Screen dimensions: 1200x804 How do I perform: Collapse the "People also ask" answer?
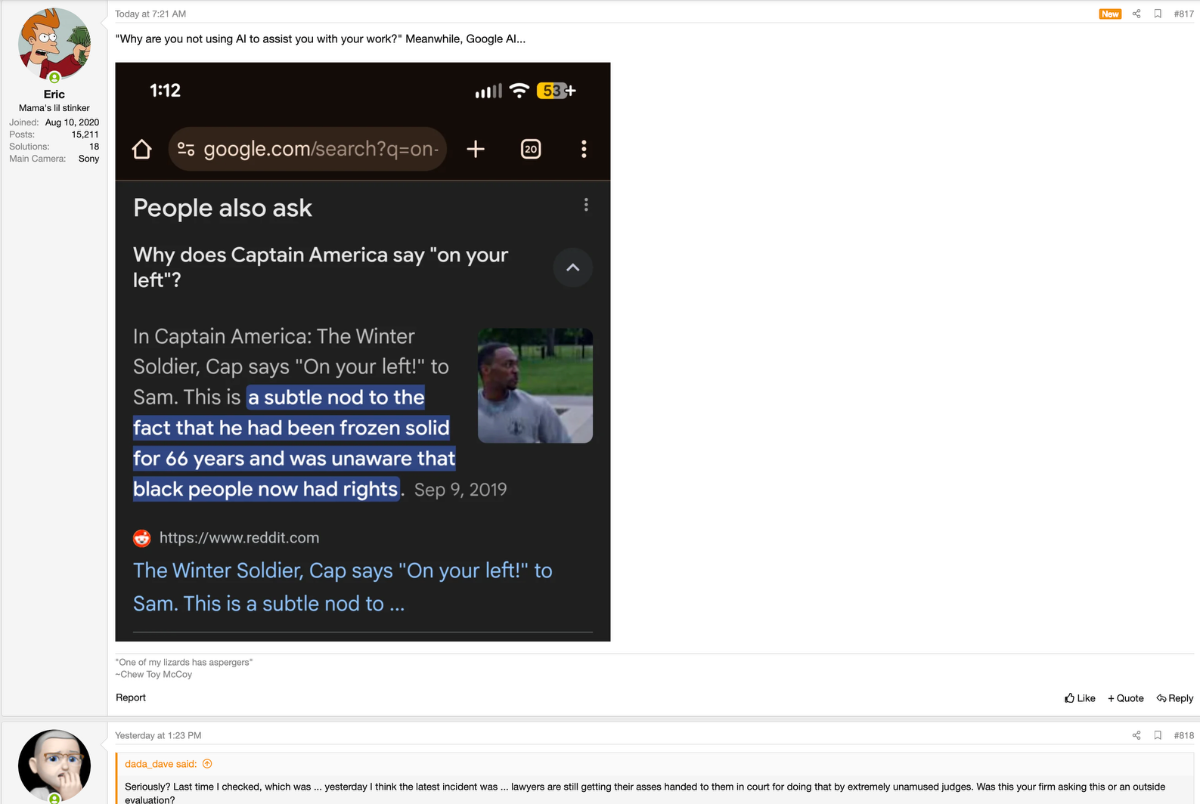(572, 267)
